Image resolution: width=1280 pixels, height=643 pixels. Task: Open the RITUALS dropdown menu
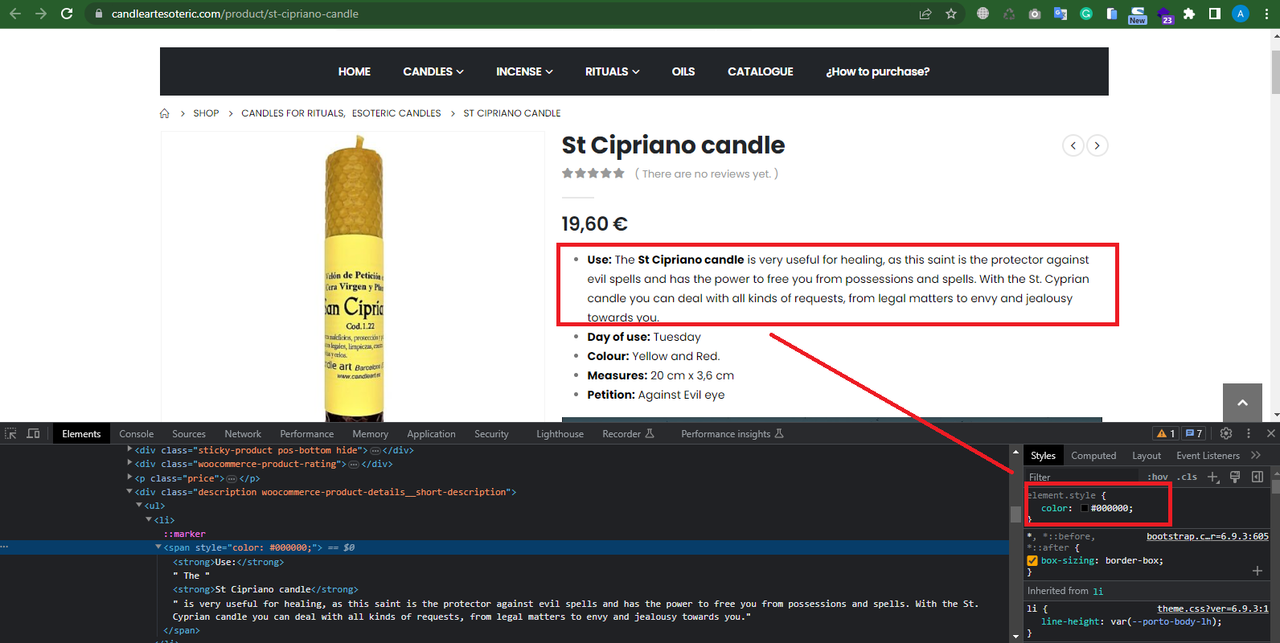coord(612,71)
